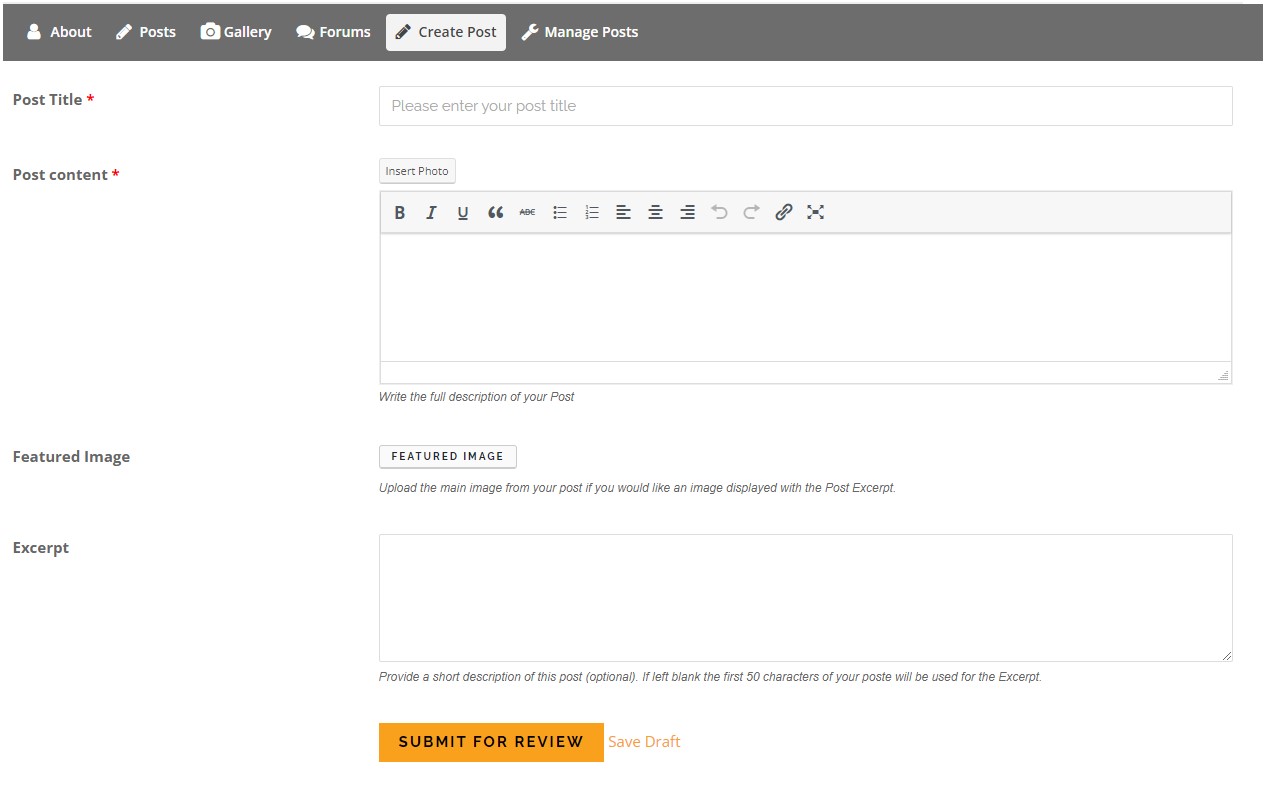Apply bold formatting in the editor
Screen dimensions: 1268x787
coord(400,212)
